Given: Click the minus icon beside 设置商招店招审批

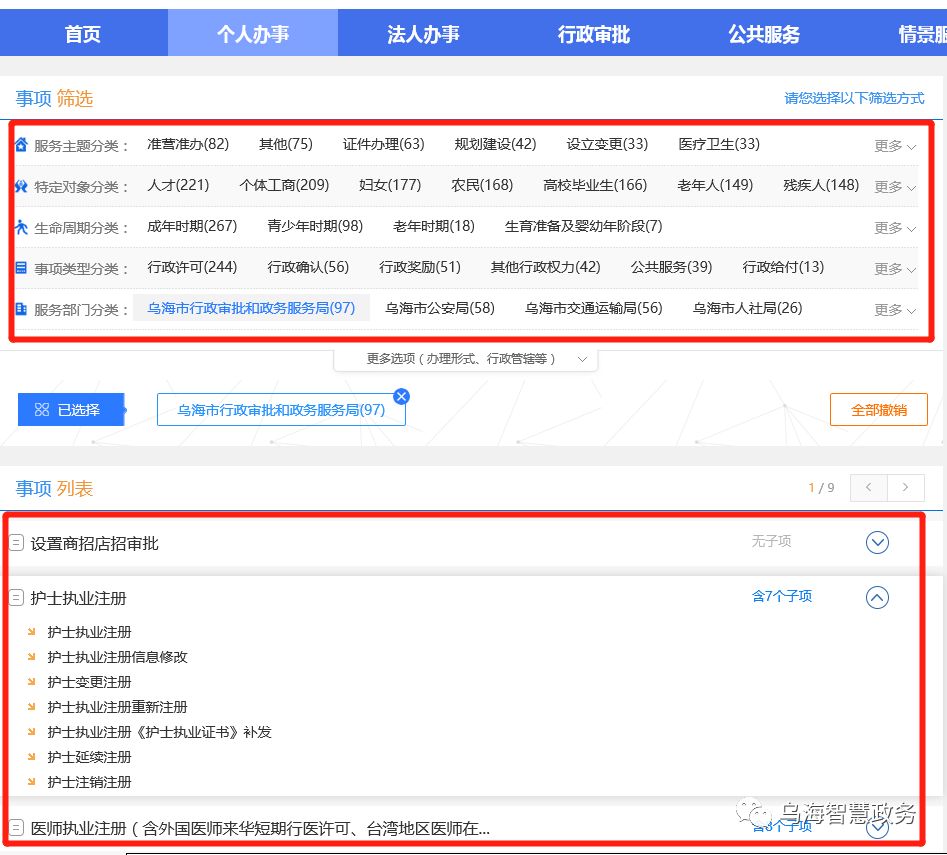Looking at the screenshot, I should [15, 541].
